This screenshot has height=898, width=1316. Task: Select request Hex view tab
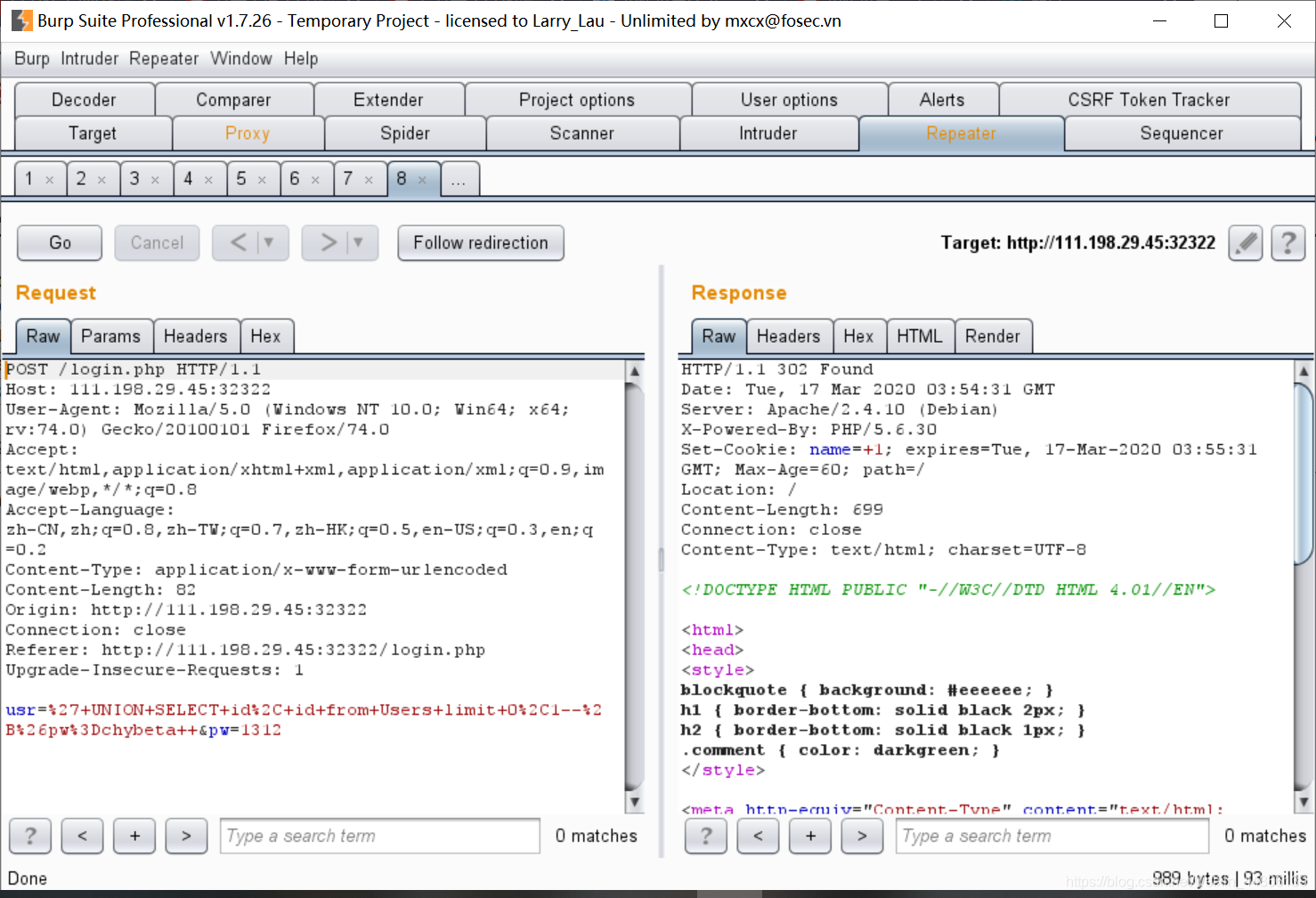pyautogui.click(x=266, y=336)
